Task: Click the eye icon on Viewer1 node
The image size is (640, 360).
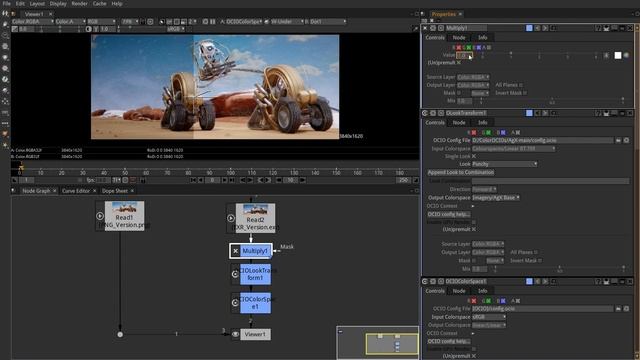Action: click(236, 334)
